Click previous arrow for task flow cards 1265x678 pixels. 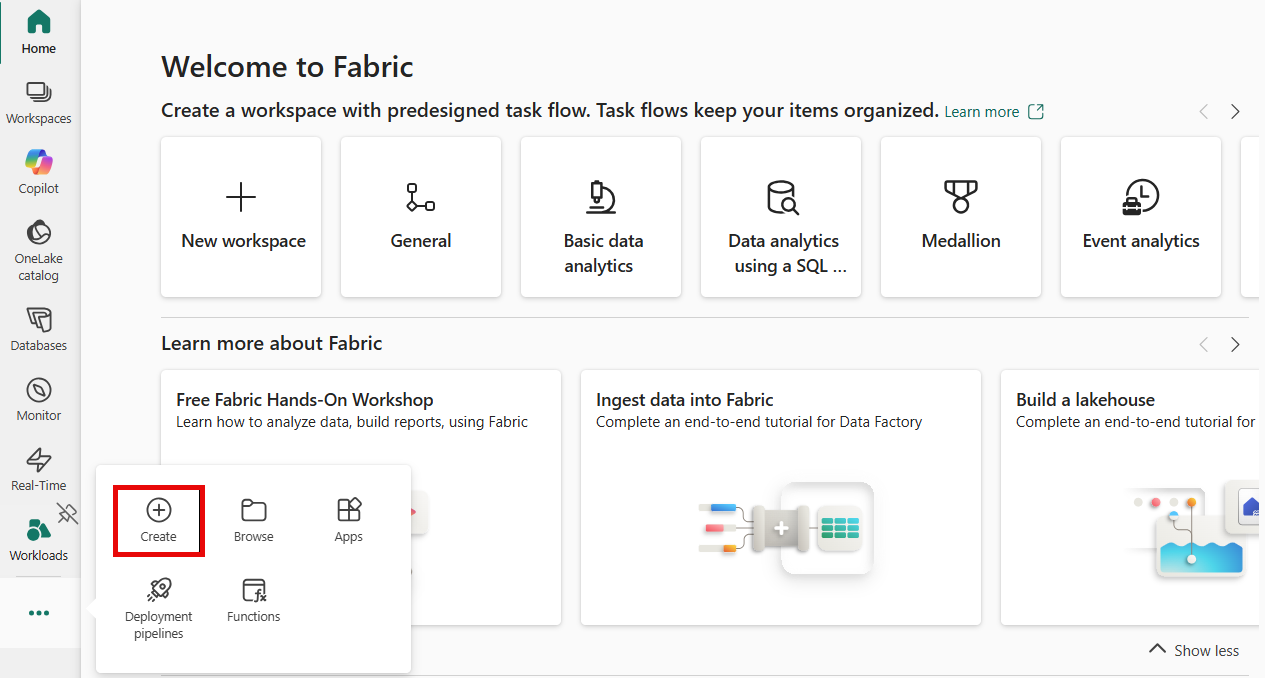click(1204, 112)
